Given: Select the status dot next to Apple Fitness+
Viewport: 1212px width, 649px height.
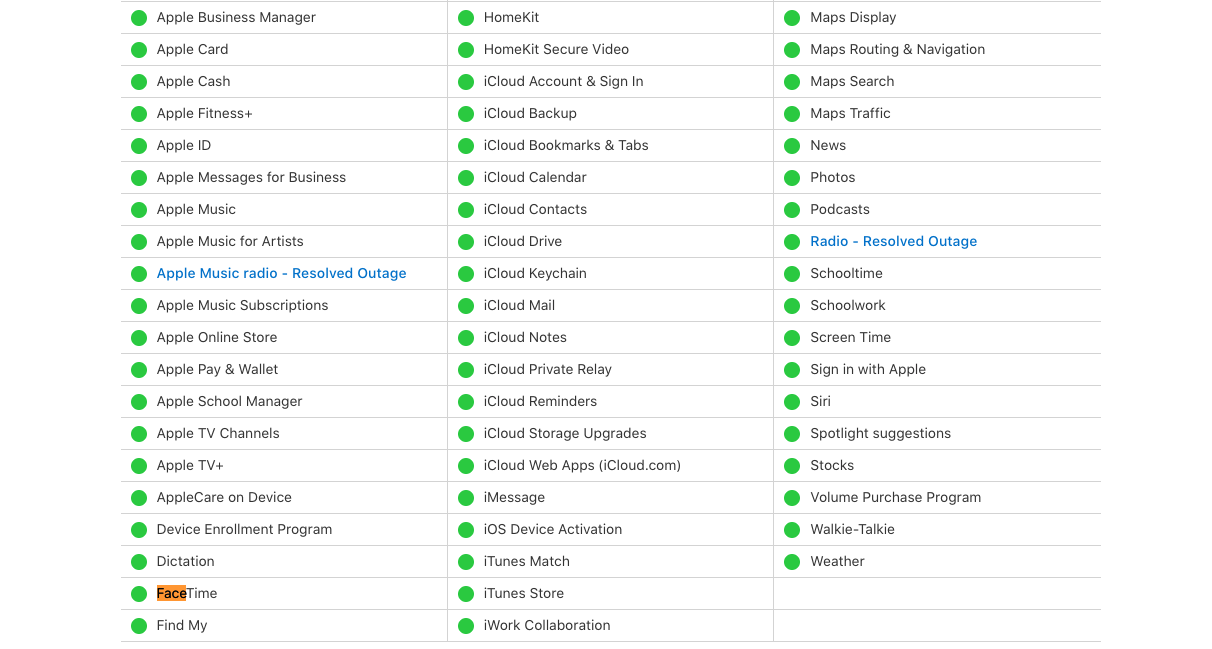Looking at the screenshot, I should [139, 114].
